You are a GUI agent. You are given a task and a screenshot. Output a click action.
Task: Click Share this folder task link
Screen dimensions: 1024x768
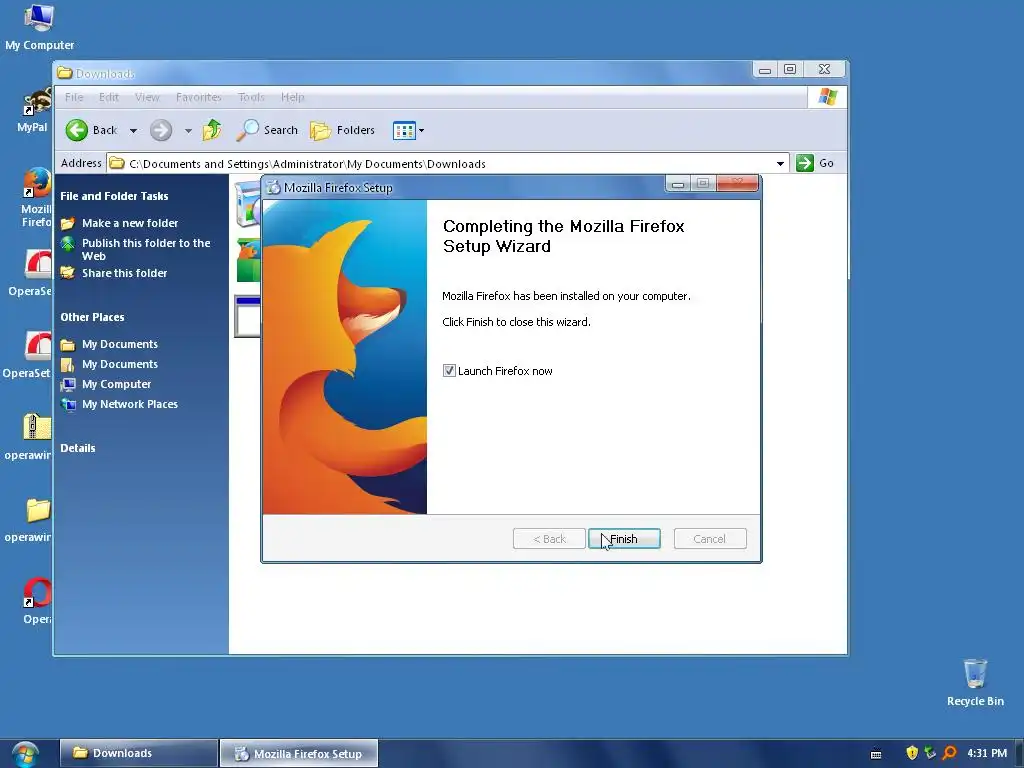pos(125,273)
